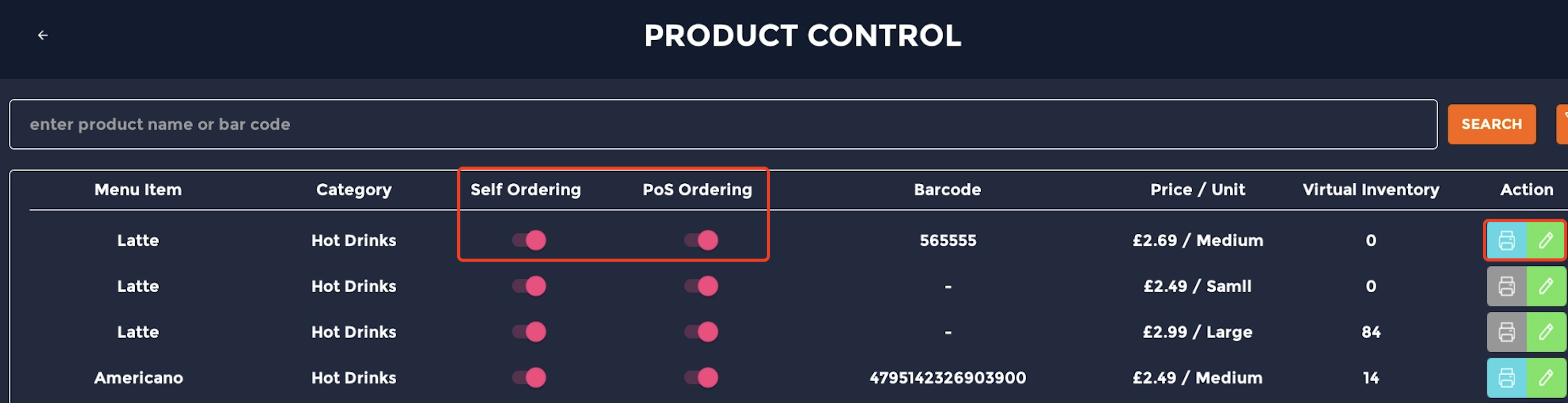Go back using the arrow icon

(x=43, y=35)
